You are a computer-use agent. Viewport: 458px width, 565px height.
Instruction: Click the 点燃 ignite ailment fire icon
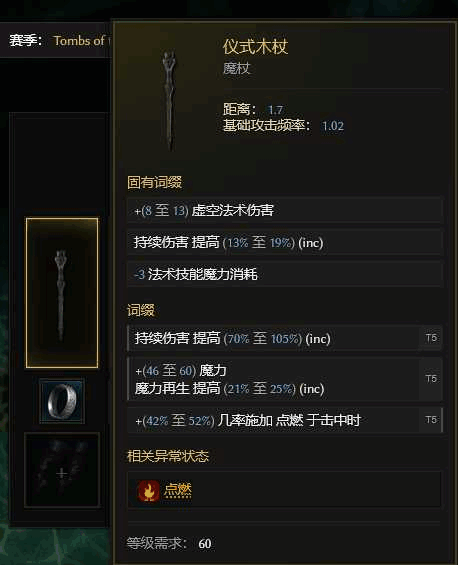[148, 491]
